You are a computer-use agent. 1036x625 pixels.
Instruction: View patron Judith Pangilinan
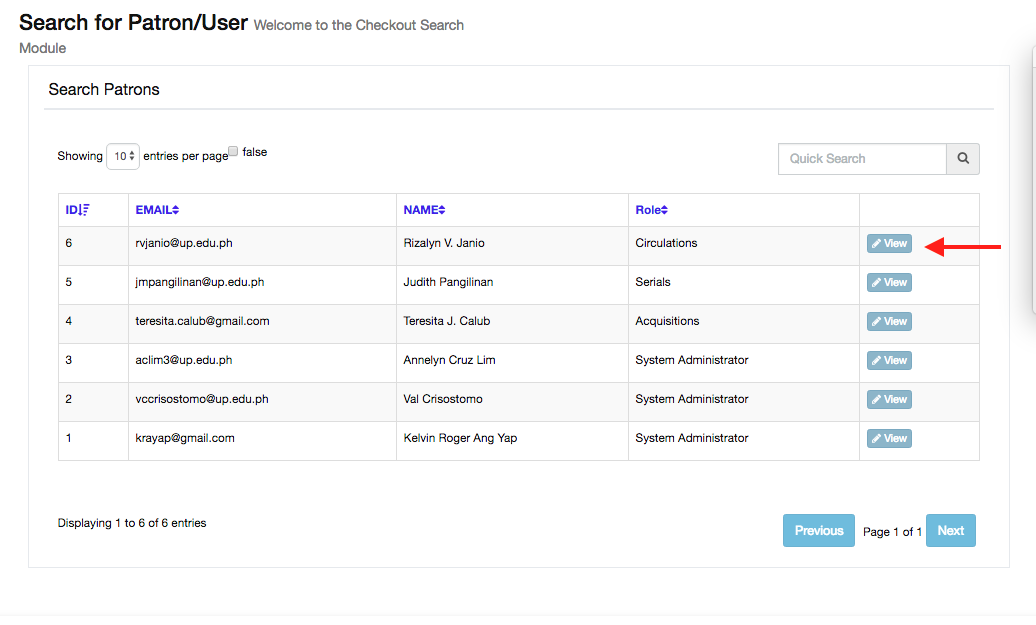889,283
